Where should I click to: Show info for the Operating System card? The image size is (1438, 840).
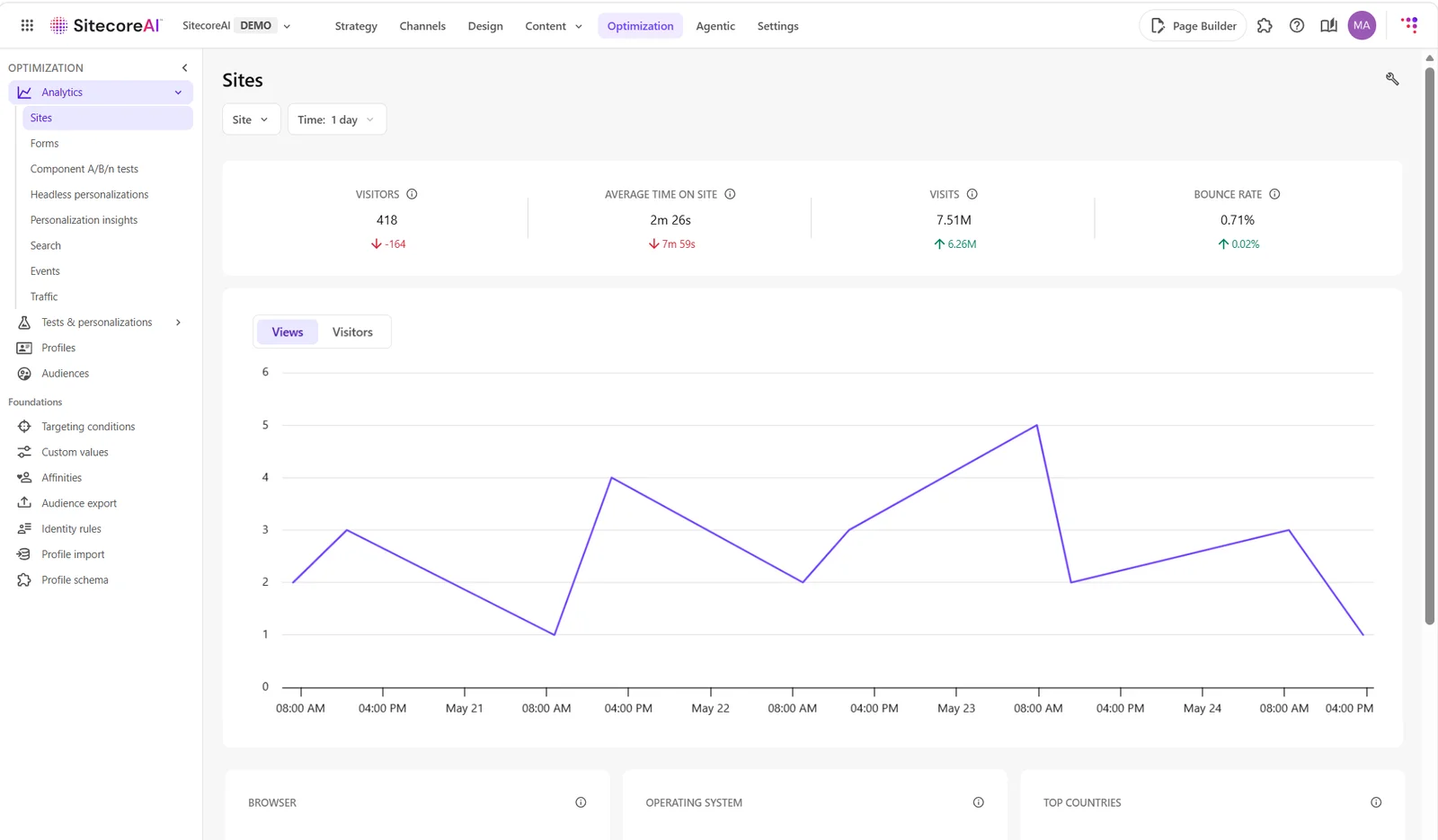click(x=978, y=802)
